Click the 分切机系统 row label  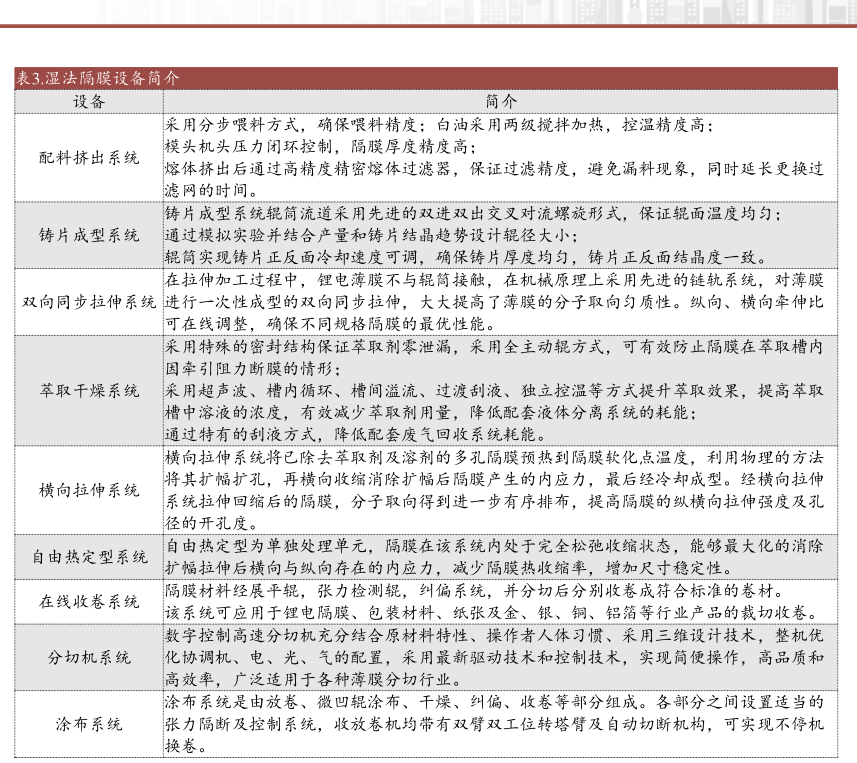point(89,657)
